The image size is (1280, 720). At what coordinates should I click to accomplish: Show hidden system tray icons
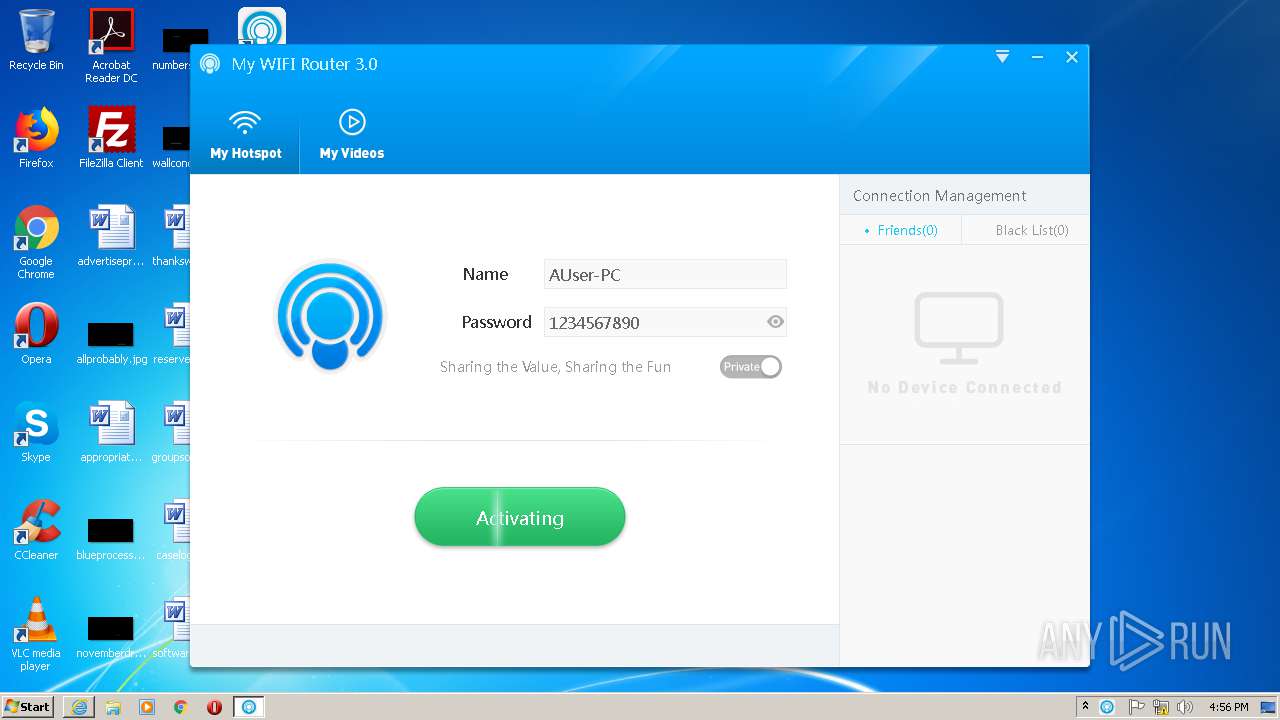[x=1085, y=706]
